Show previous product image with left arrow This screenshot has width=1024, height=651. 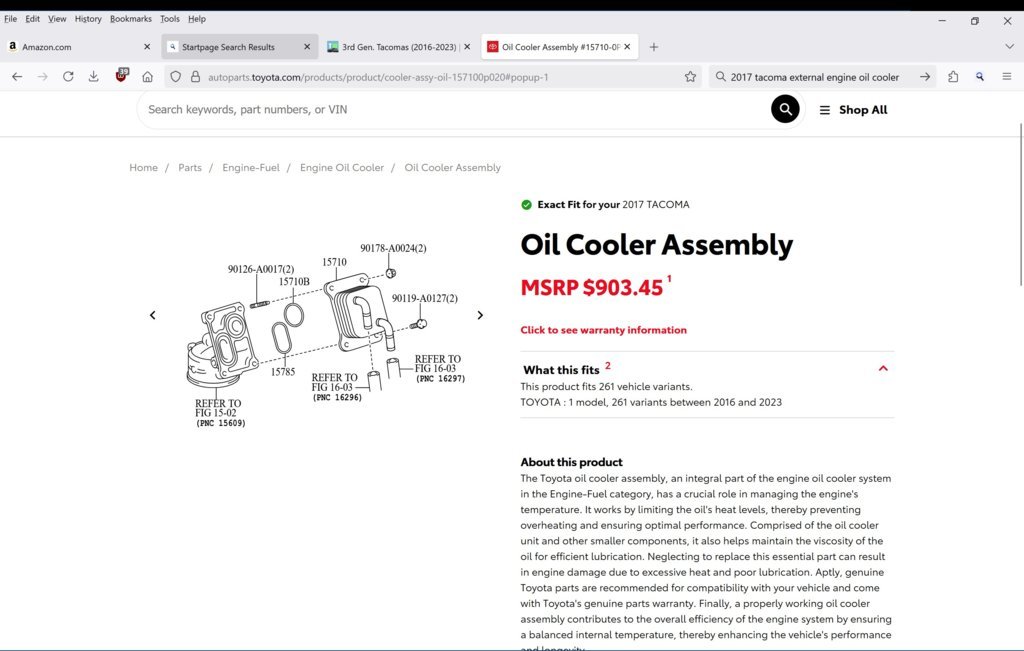[x=153, y=315]
